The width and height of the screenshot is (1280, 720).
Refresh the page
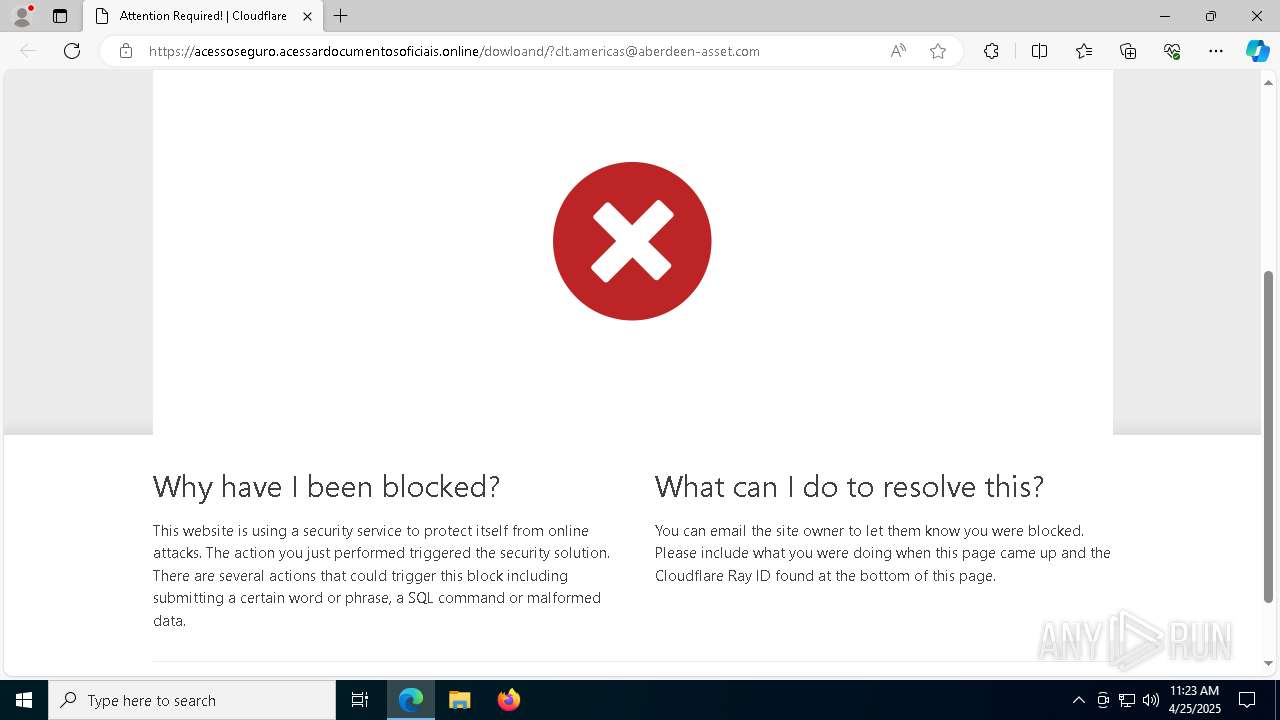click(x=72, y=51)
